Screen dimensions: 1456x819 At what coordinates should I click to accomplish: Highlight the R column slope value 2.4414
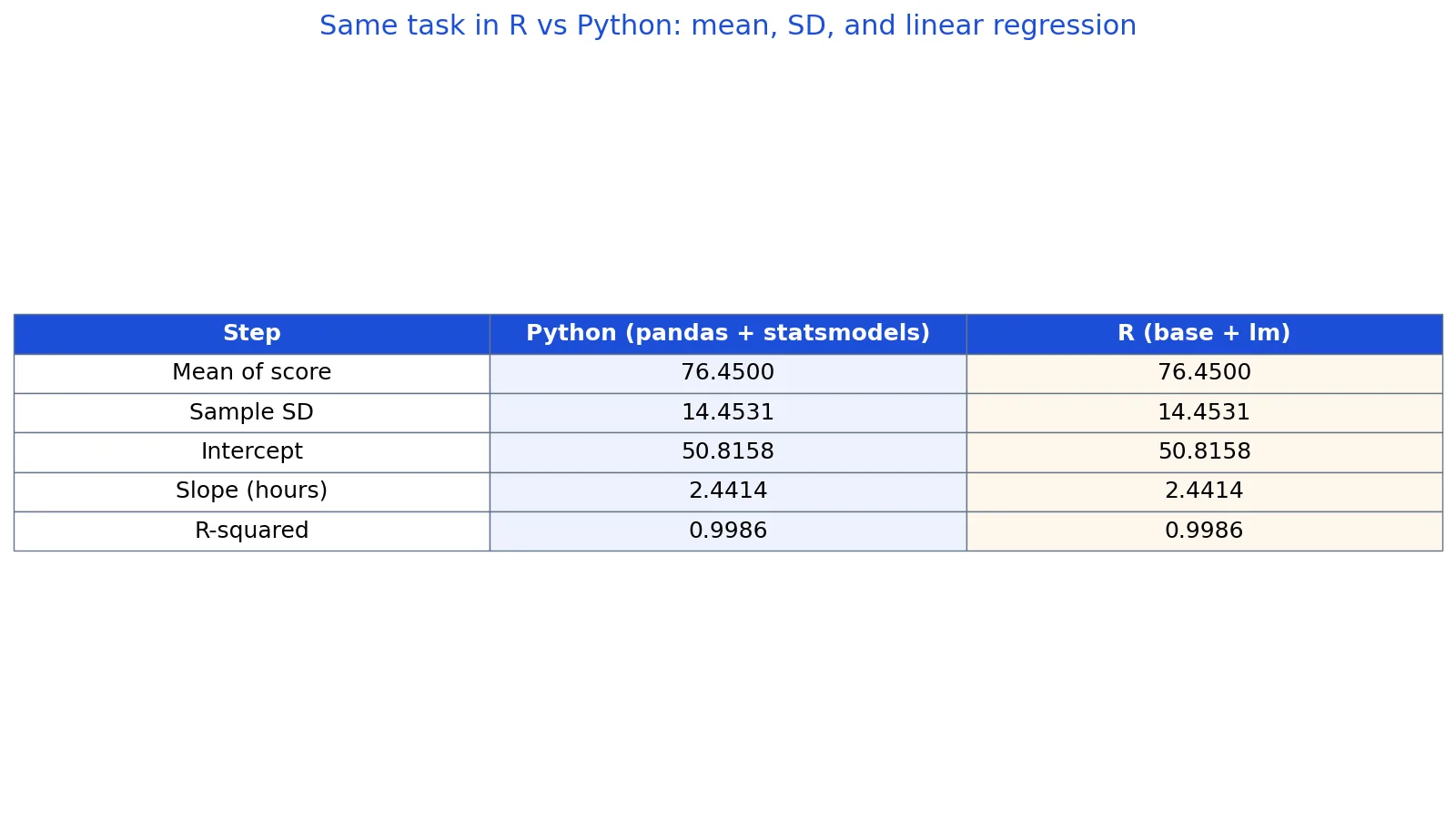click(1204, 491)
